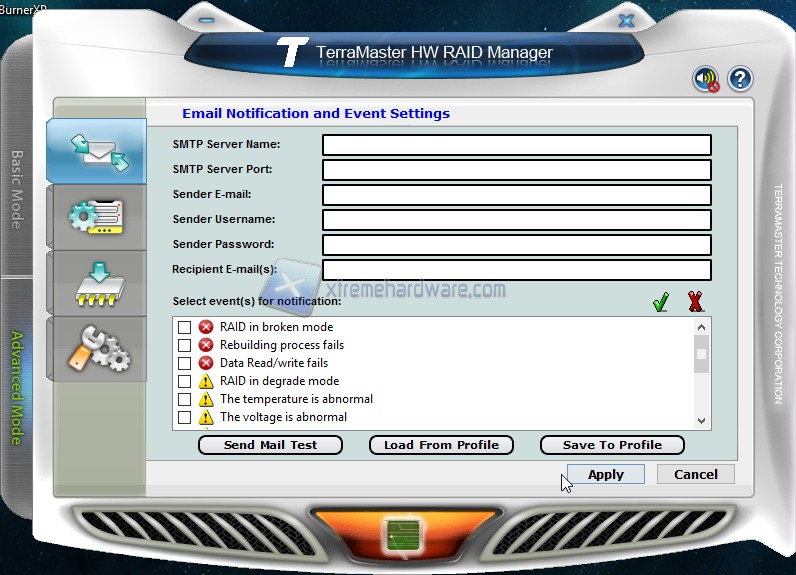The image size is (796, 575).
Task: Enable RAID in broken mode notification
Action: [184, 327]
